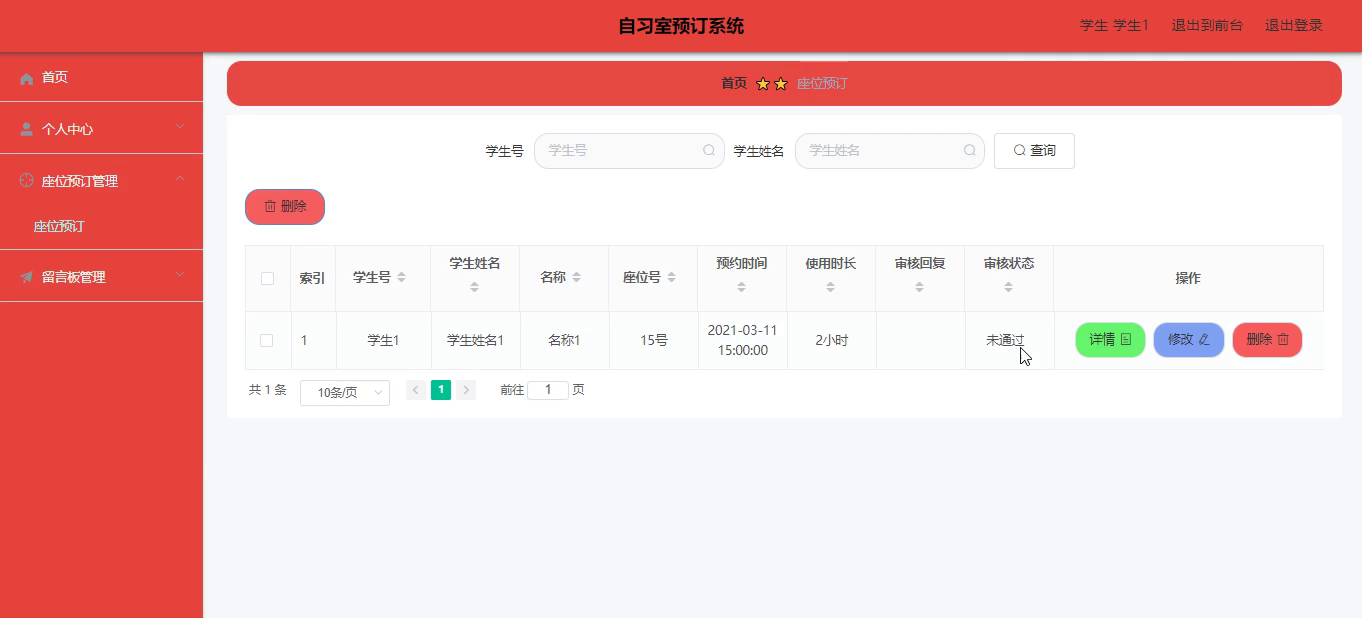Click the red 删除 button above table
Image resolution: width=1362 pixels, height=618 pixels.
pos(285,207)
